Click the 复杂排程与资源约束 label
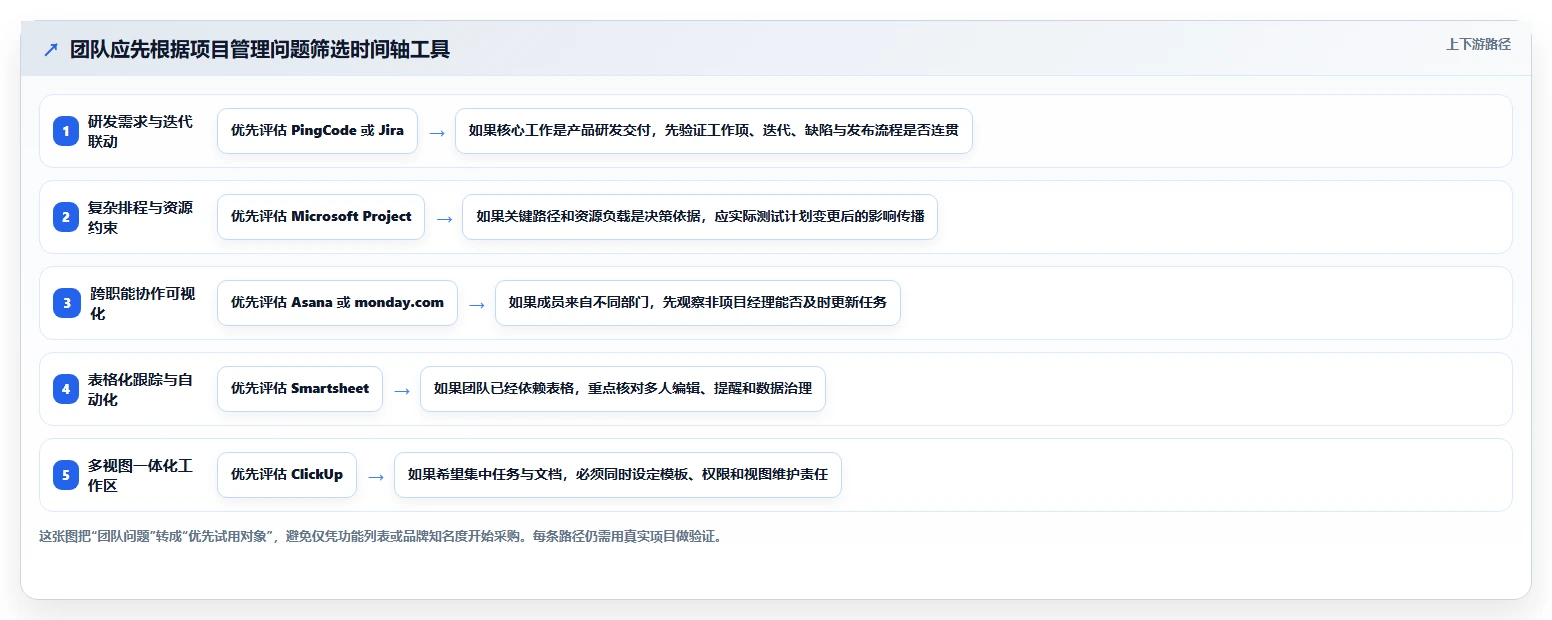The height and width of the screenshot is (620, 1552). 140,217
